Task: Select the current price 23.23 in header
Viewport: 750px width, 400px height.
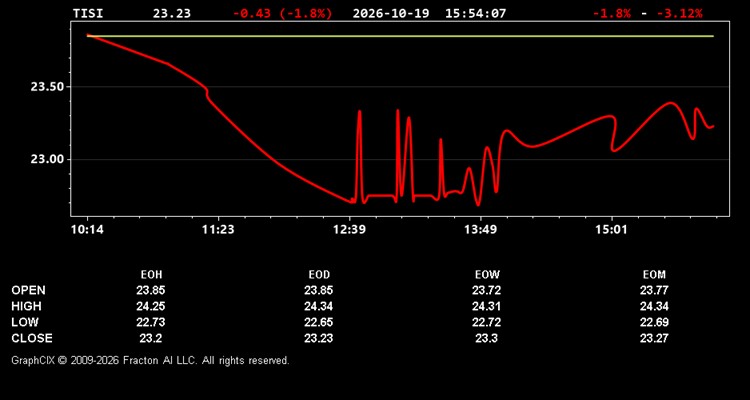Action: [x=172, y=13]
